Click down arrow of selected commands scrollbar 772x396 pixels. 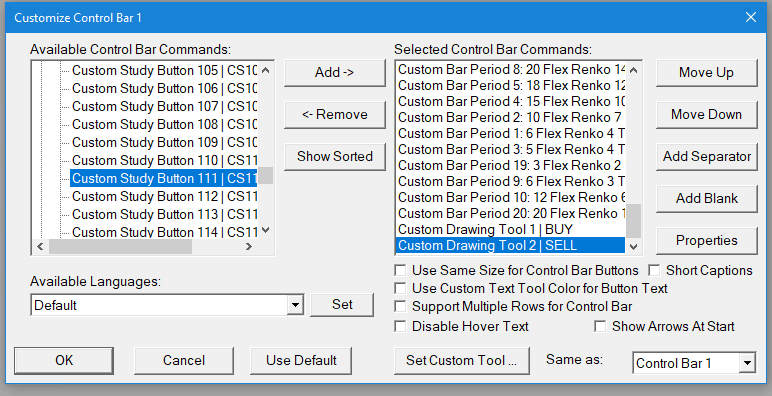[634, 246]
